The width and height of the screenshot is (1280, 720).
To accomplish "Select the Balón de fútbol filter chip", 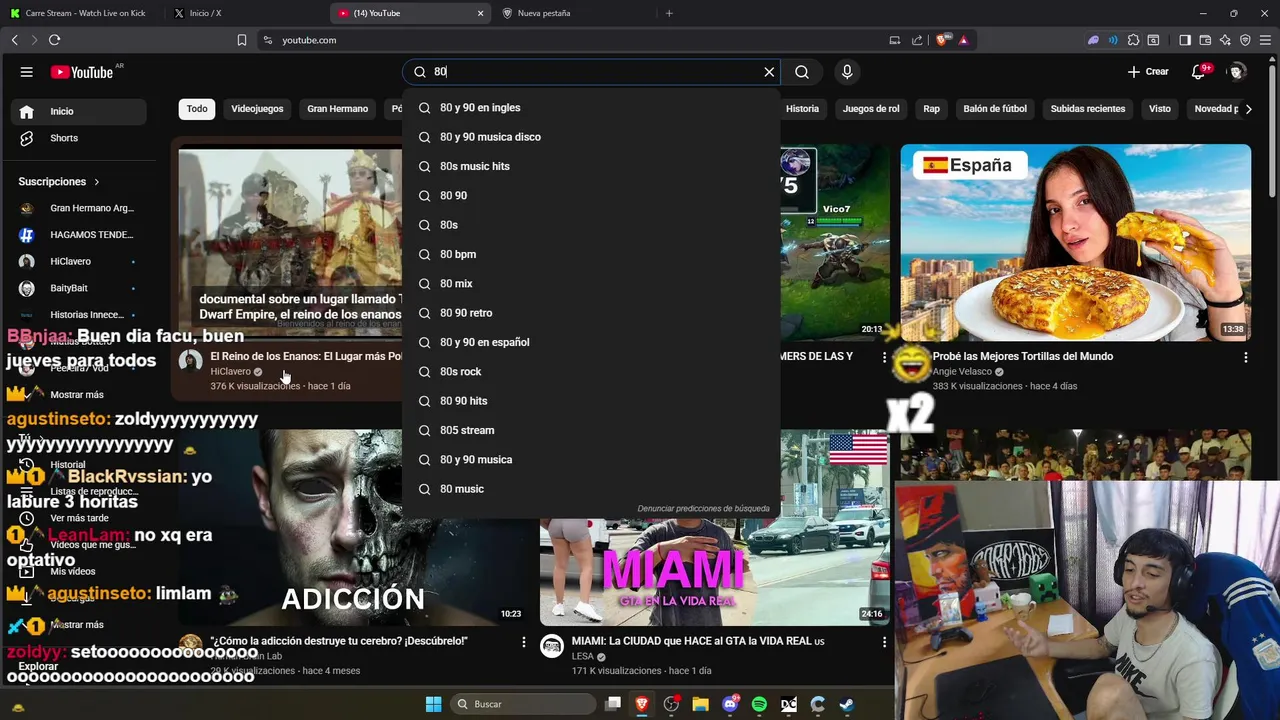I will pos(995,109).
